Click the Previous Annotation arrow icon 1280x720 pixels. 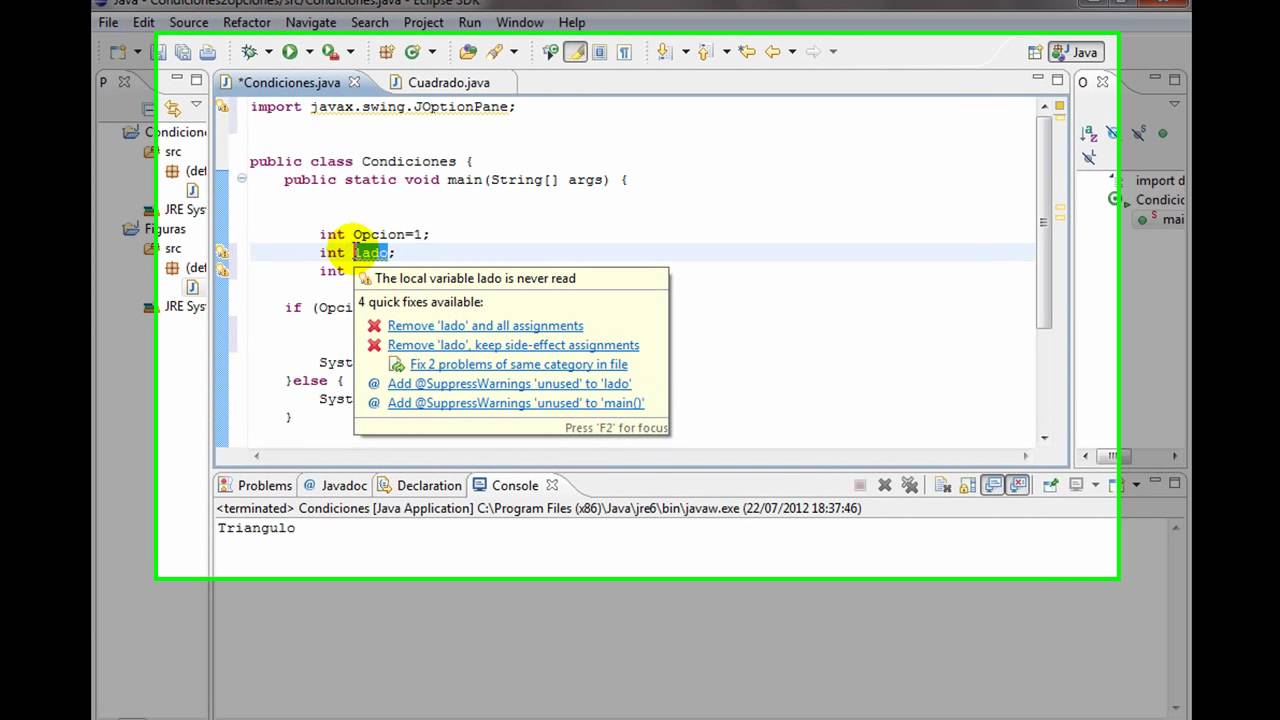coord(704,52)
